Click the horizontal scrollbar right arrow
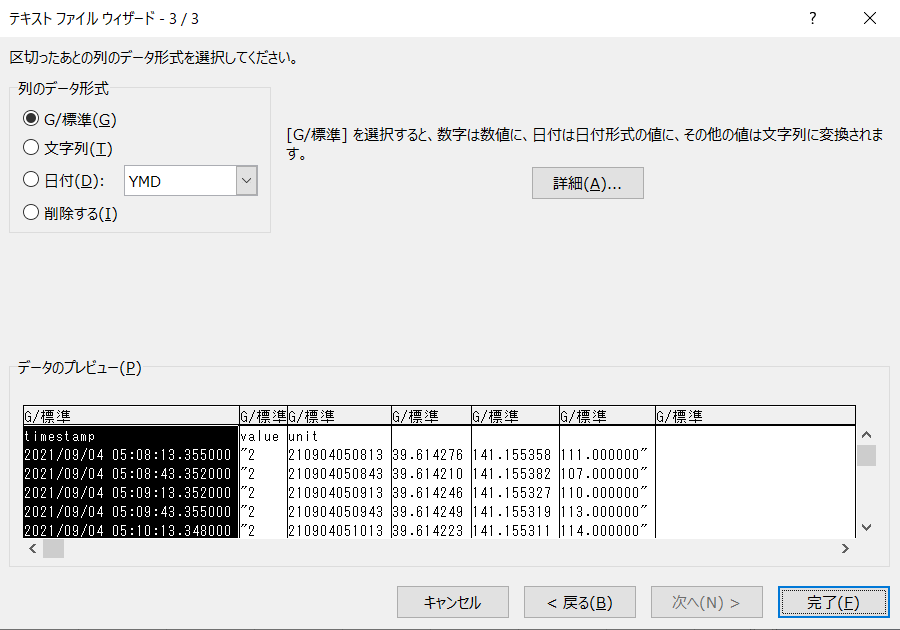Screen dimensions: 900x630 [x=845, y=548]
